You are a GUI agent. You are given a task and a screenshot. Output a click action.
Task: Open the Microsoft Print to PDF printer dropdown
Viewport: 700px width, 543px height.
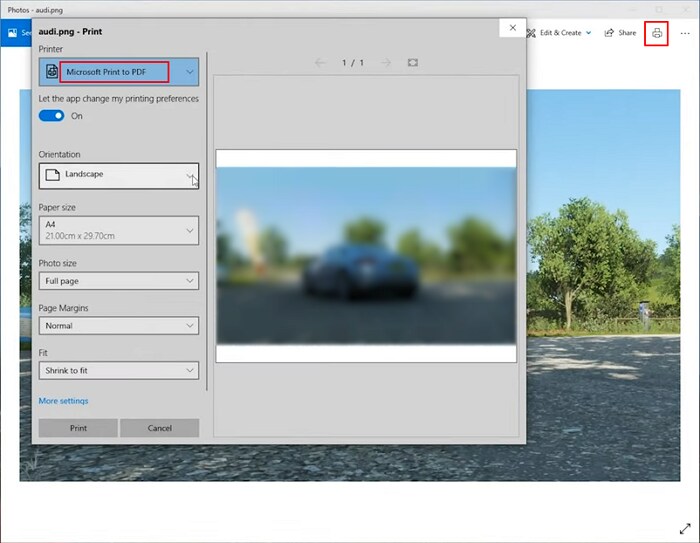pyautogui.click(x=119, y=72)
